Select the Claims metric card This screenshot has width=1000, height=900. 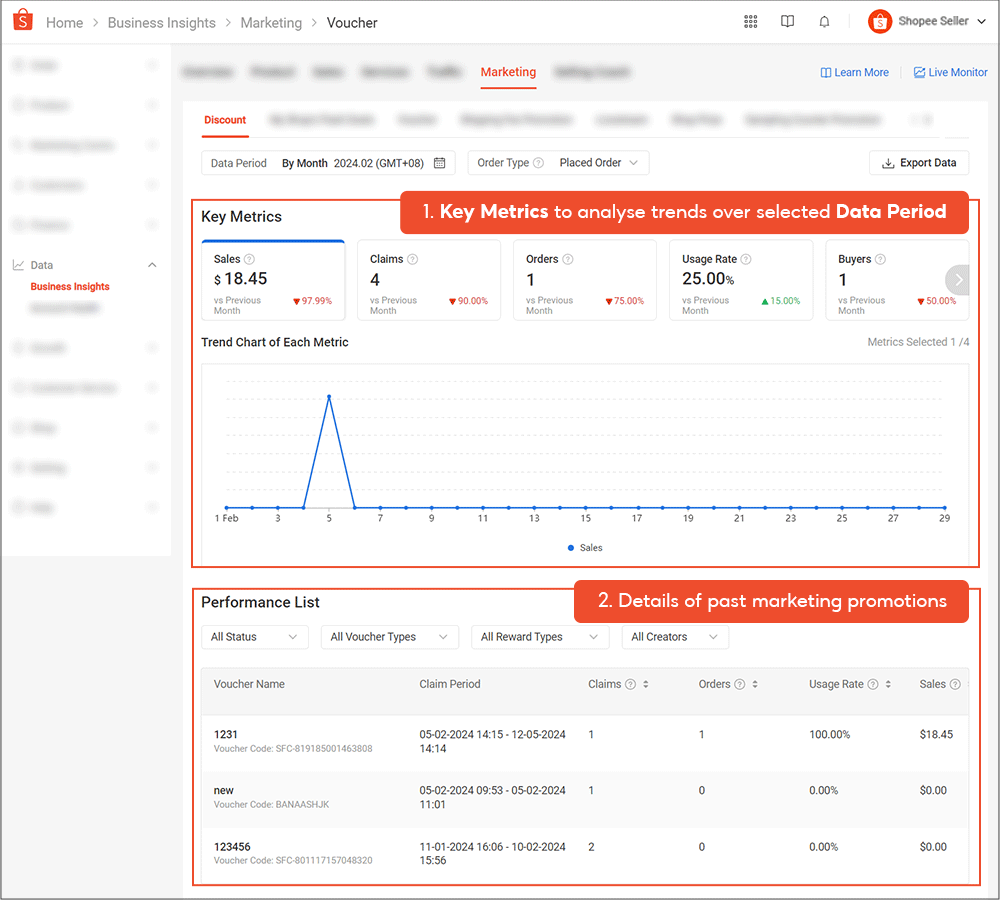429,280
